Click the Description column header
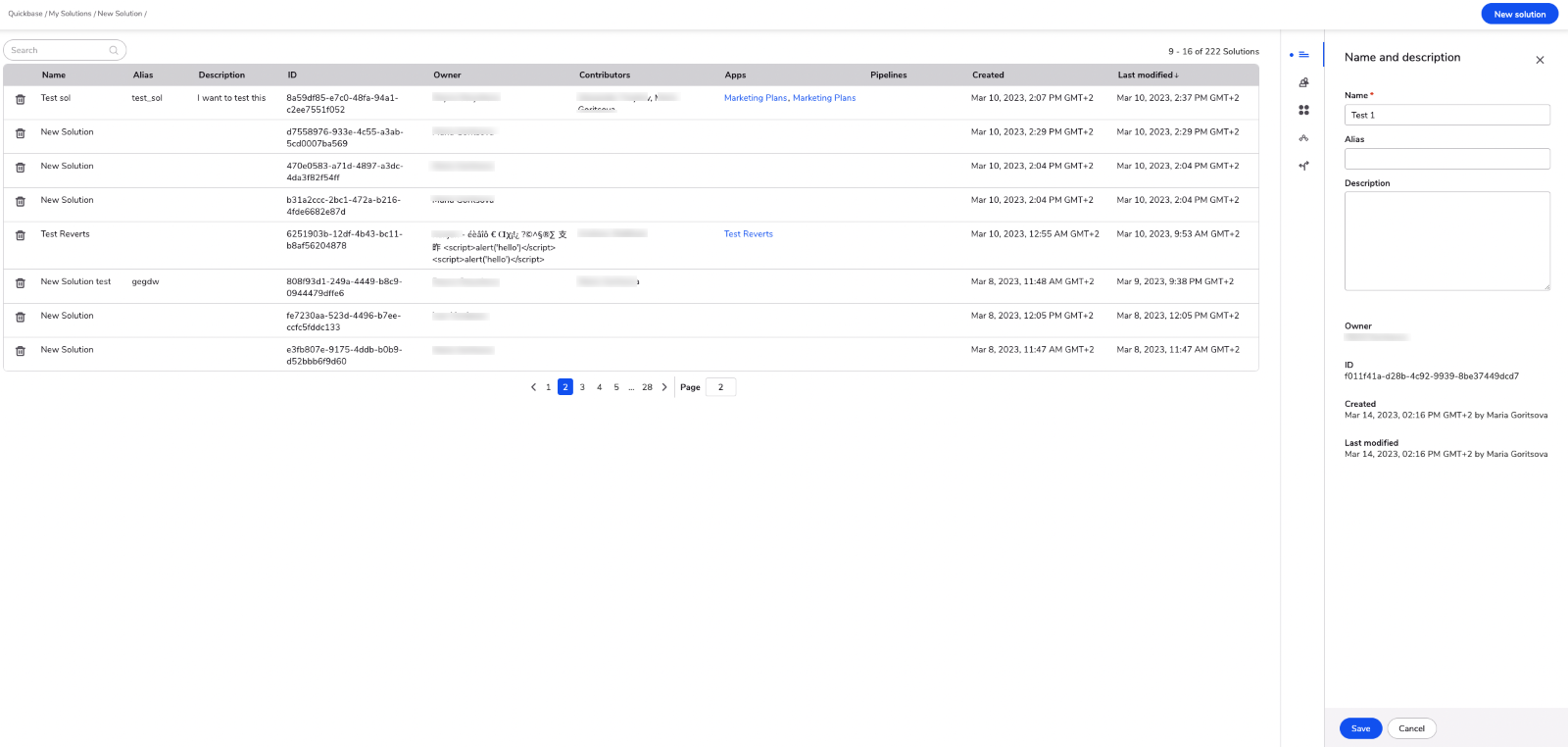The width and height of the screenshot is (1568, 747). click(x=221, y=75)
